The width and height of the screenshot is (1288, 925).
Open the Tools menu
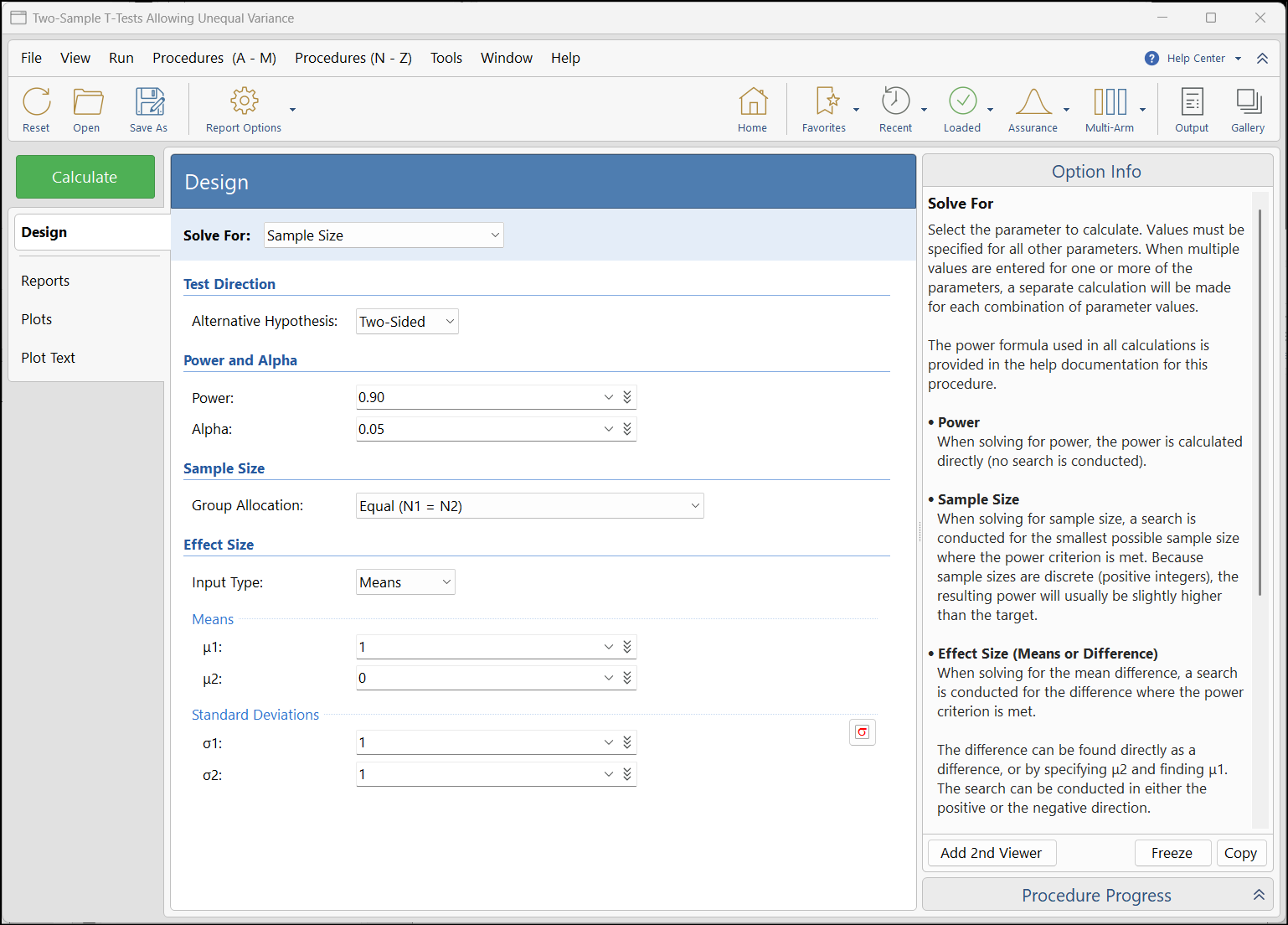[x=446, y=58]
